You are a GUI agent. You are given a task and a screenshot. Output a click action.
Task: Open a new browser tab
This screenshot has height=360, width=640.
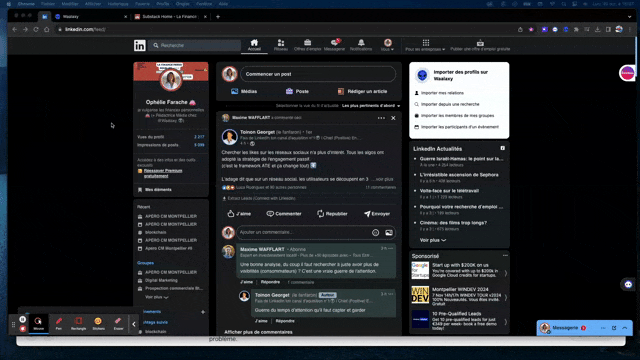(218, 17)
